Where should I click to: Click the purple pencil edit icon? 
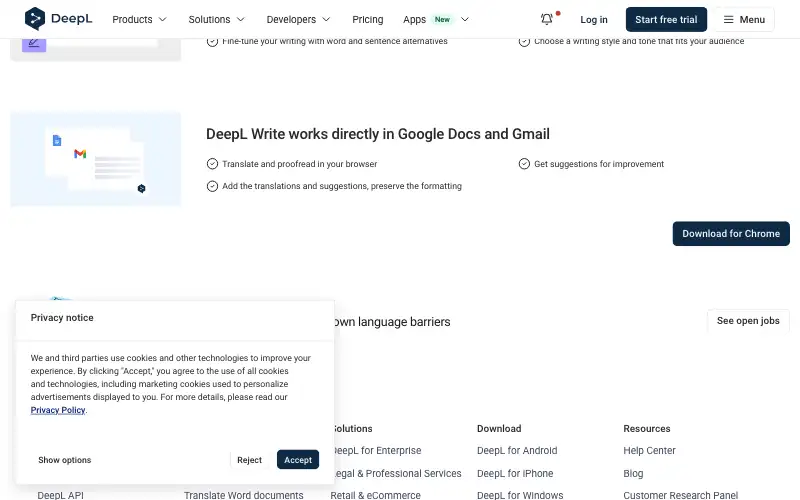[34, 43]
